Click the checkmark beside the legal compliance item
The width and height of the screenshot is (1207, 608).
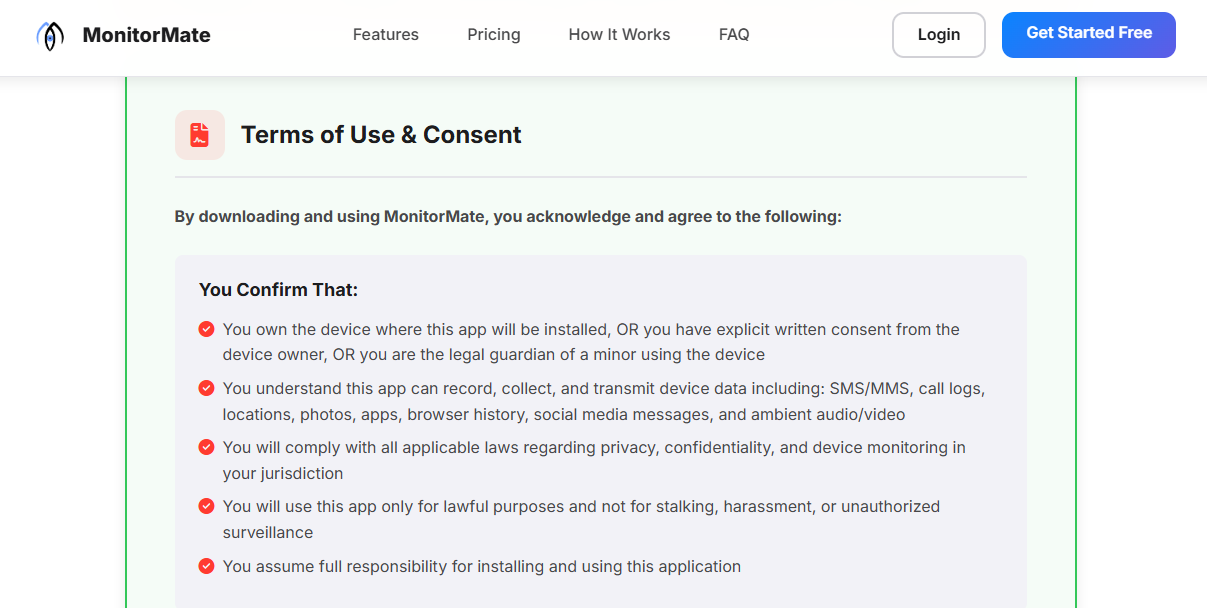click(206, 447)
